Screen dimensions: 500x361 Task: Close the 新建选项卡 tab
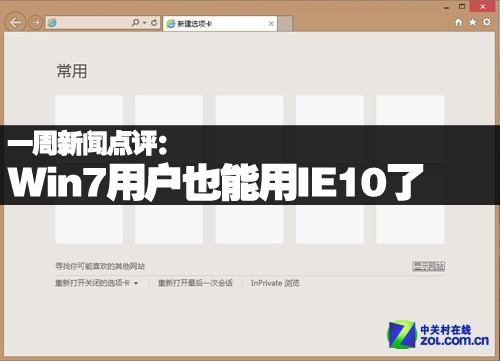click(271, 24)
